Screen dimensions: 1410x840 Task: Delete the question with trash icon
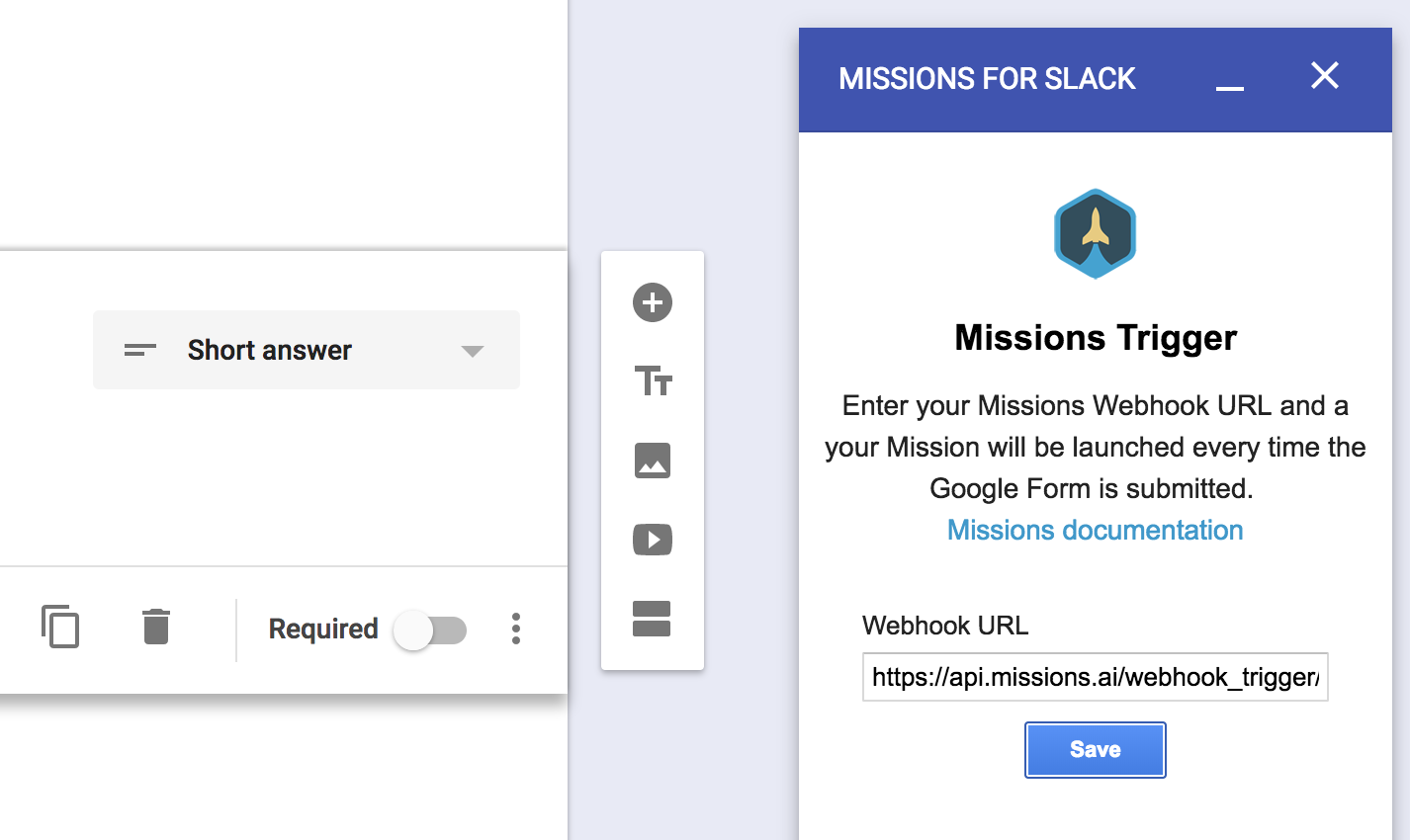pos(156,627)
